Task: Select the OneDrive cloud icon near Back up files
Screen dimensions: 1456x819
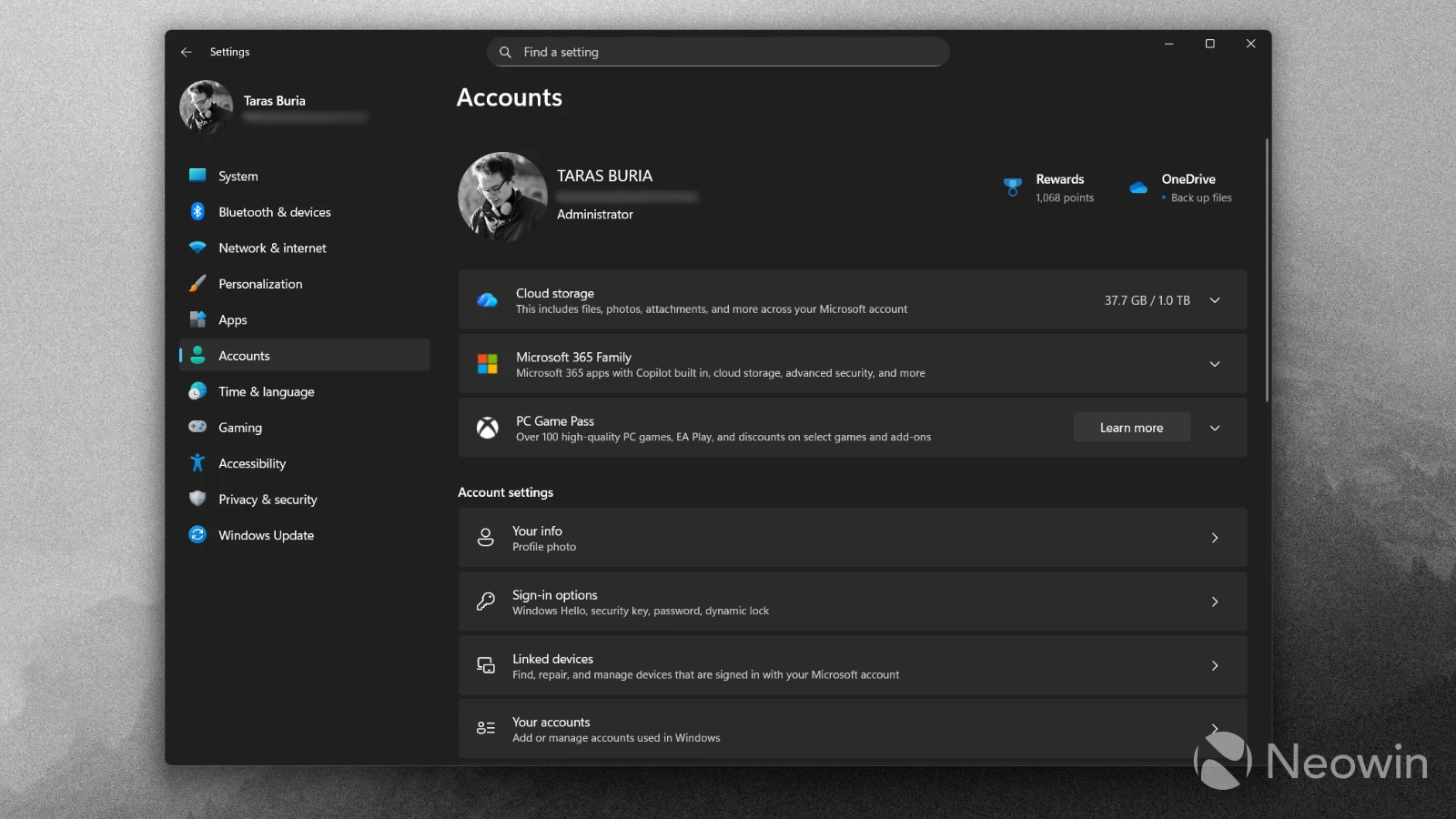Action: (1138, 187)
